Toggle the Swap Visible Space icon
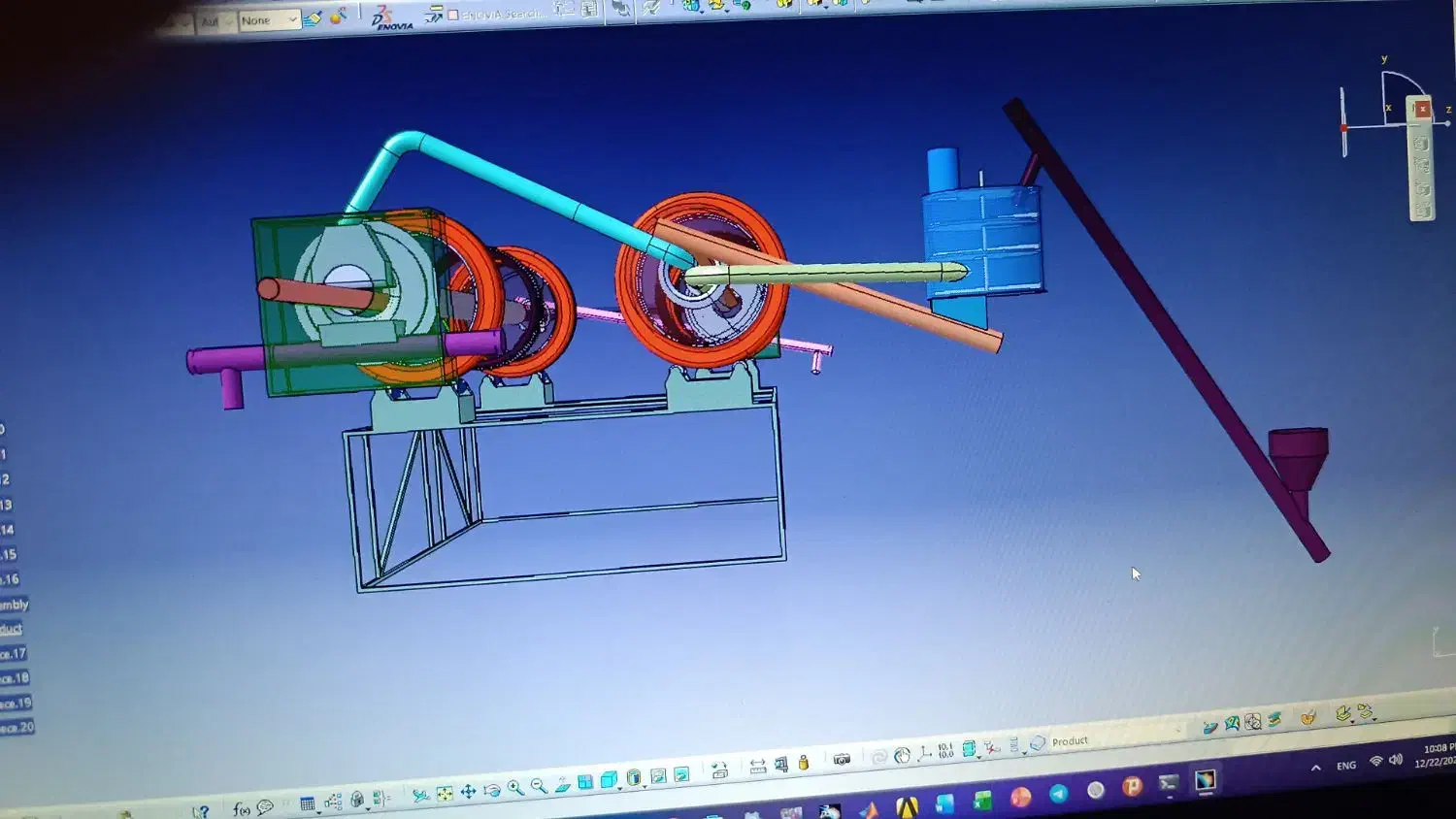The height and width of the screenshot is (819, 1456). (681, 774)
